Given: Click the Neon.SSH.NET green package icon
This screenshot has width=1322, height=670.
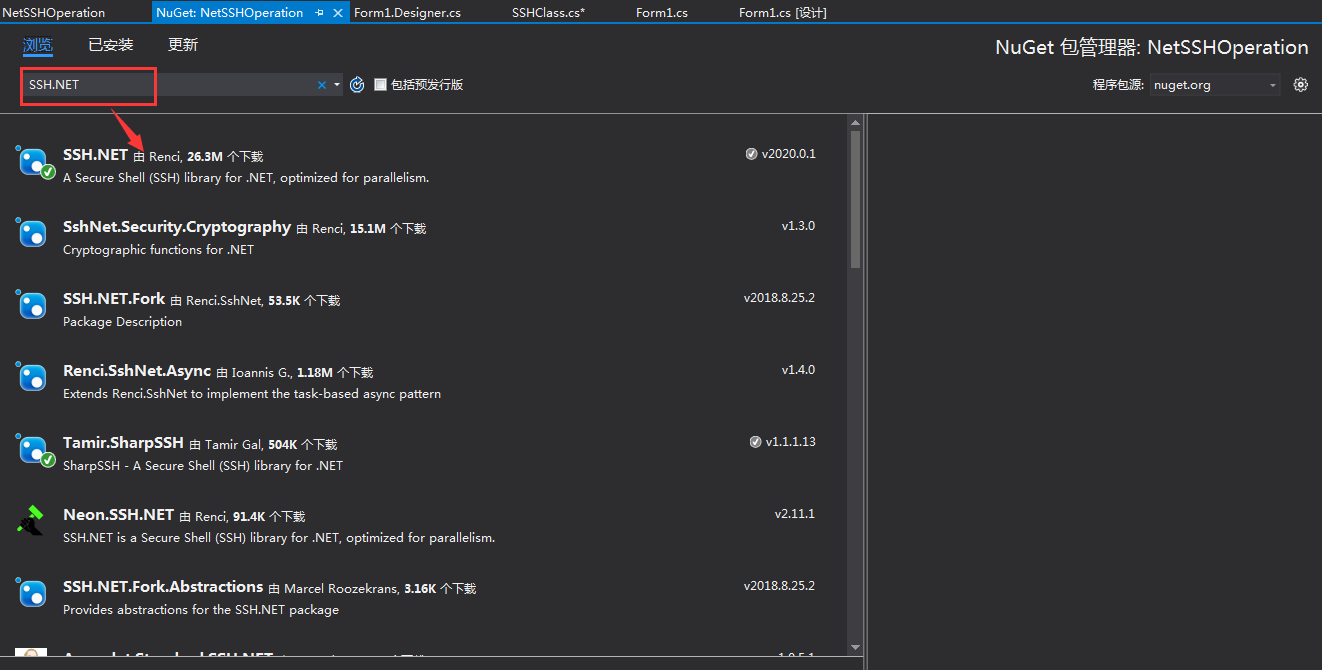Looking at the screenshot, I should 30,521.
